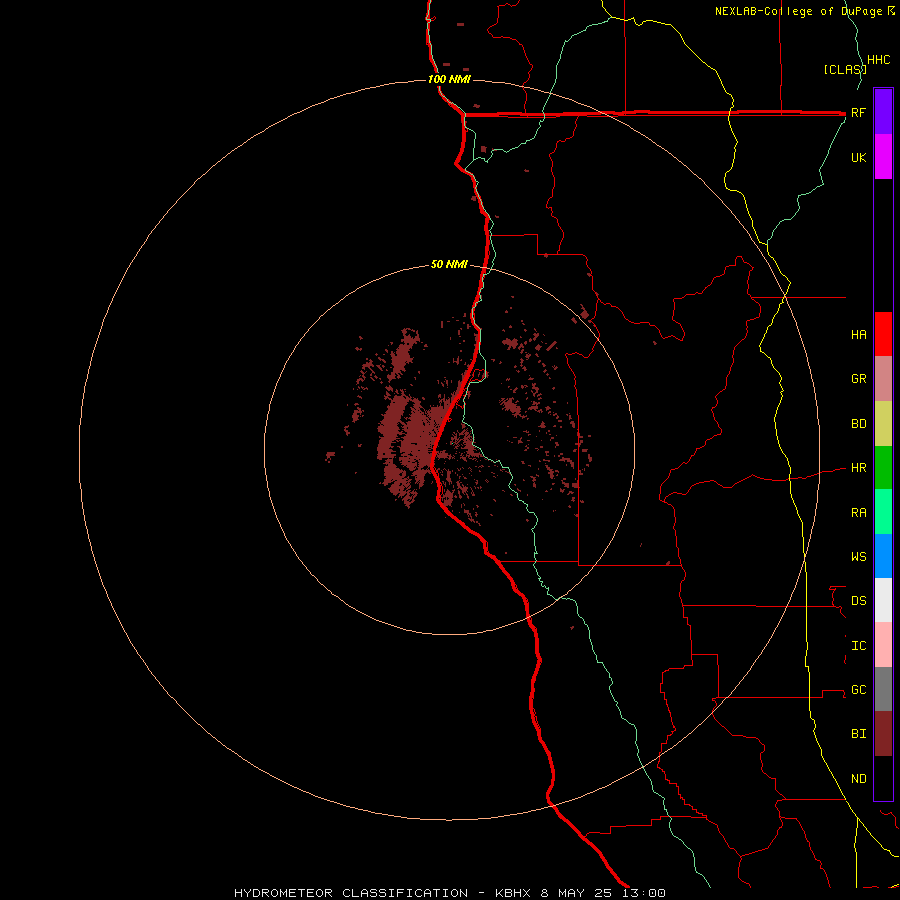
Task: Click the RF purple legend swatch
Action: tap(883, 112)
